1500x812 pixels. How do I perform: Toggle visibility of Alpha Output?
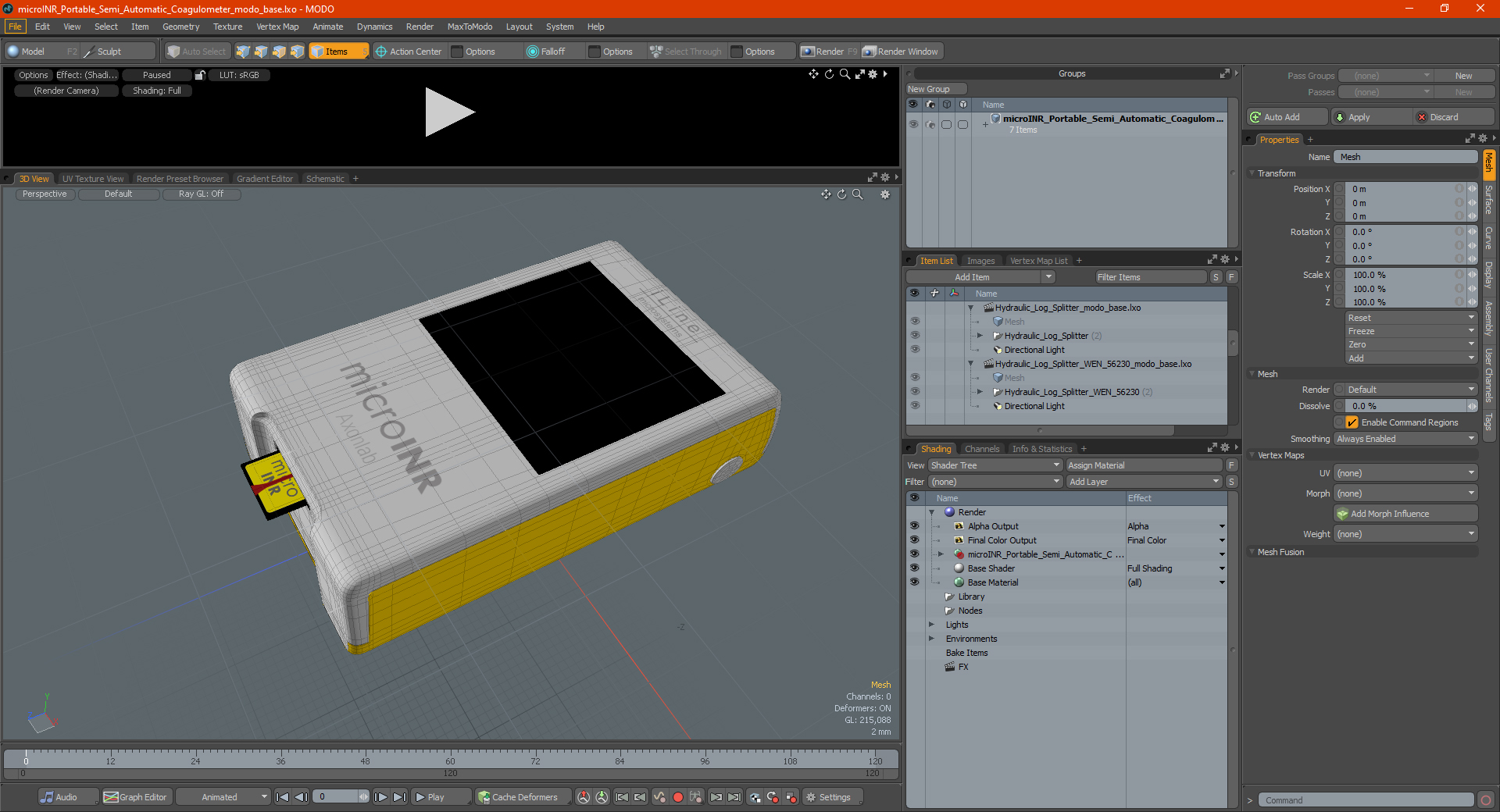[x=914, y=526]
